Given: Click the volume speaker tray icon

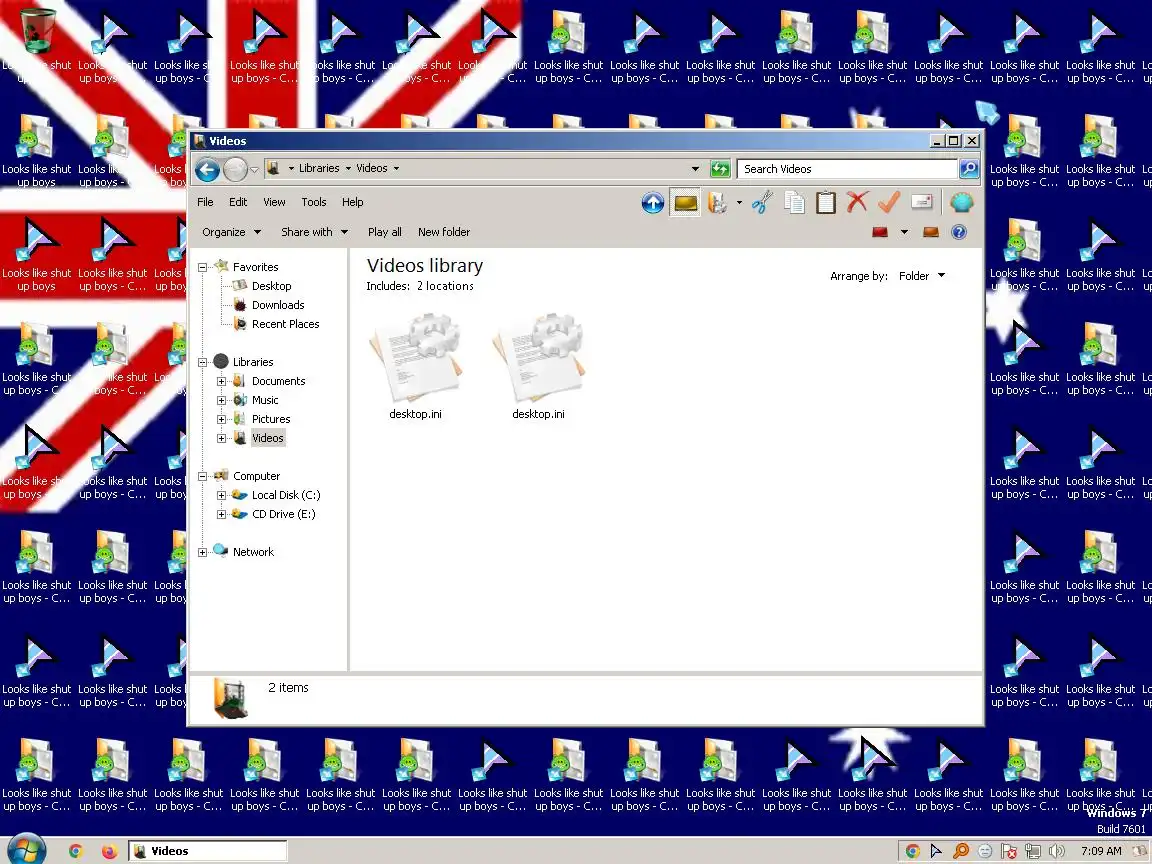Looking at the screenshot, I should (1056, 851).
